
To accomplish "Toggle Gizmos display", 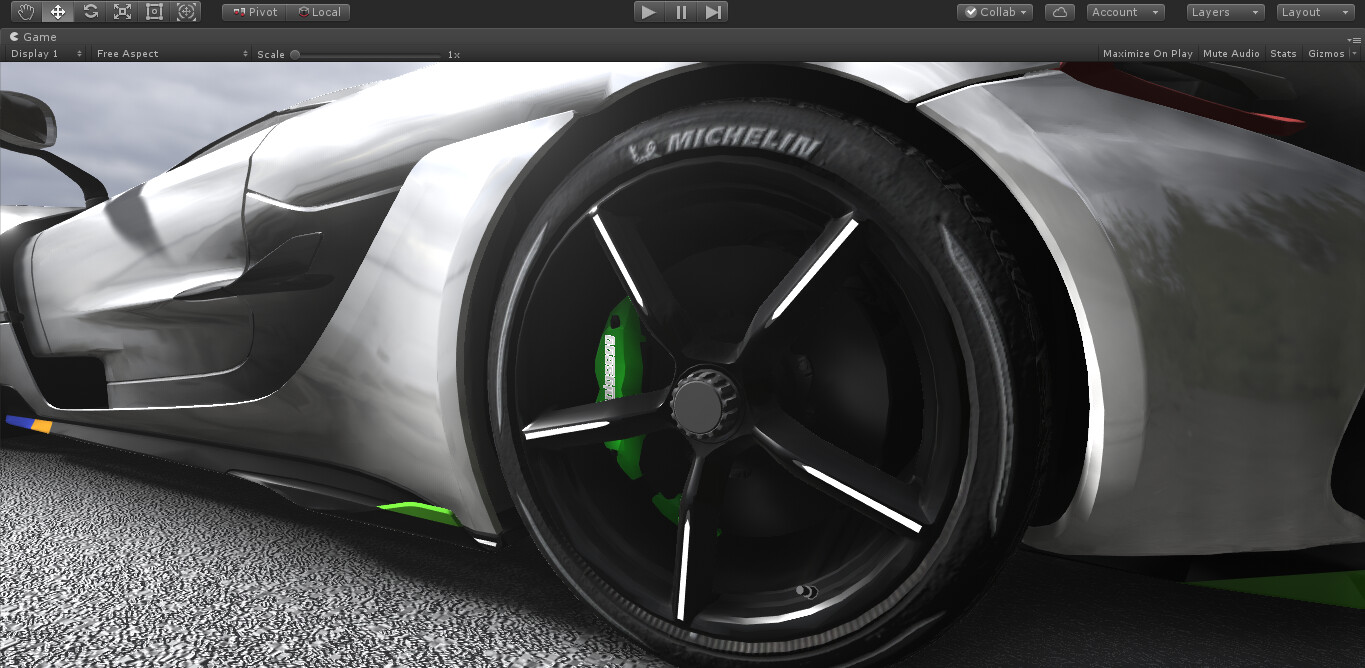I will pyautogui.click(x=1326, y=54).
